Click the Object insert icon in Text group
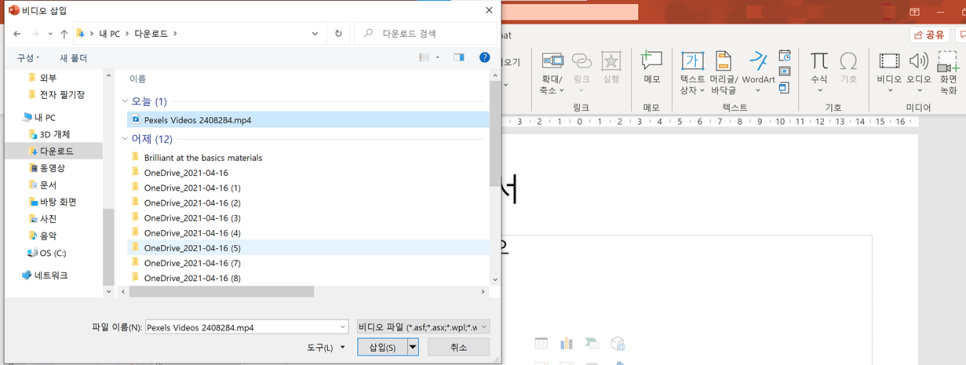966x365 pixels. [784, 88]
